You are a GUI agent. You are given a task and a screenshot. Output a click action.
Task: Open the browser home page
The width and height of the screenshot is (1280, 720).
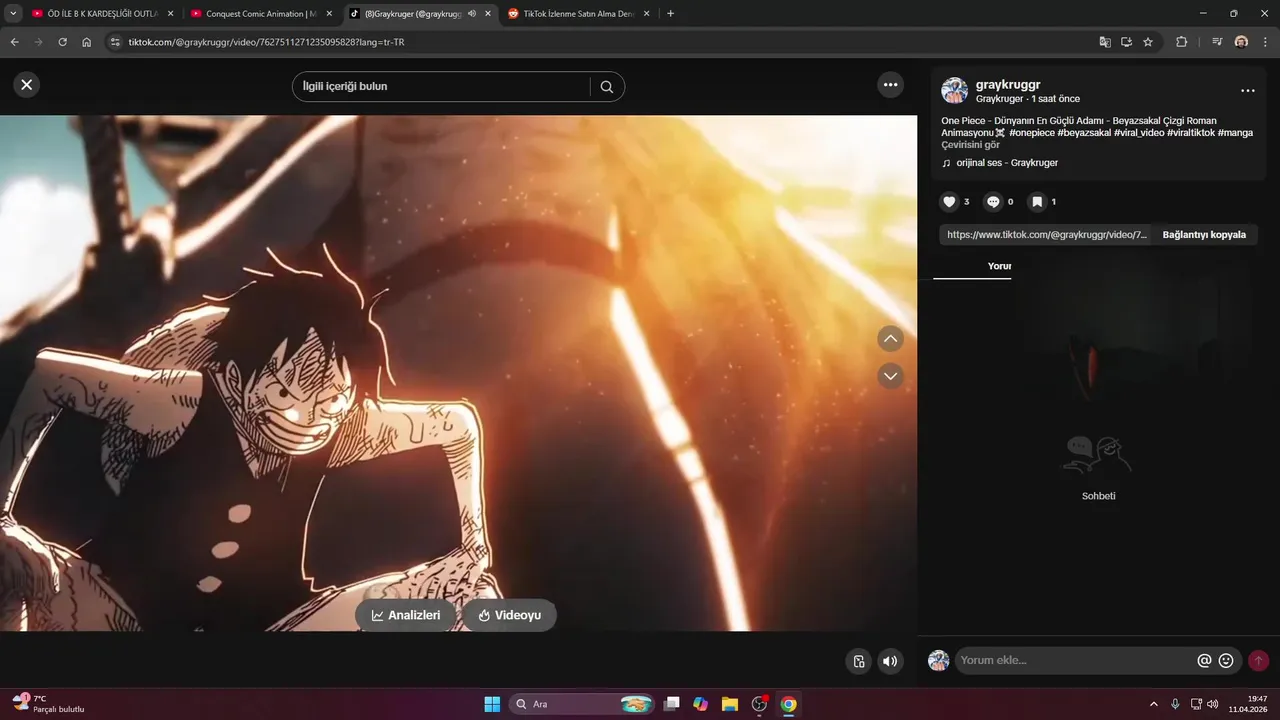coord(87,42)
